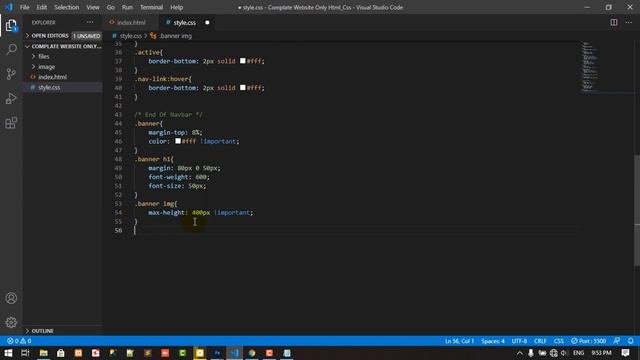Image resolution: width=640 pixels, height=360 pixels.
Task: Place cursor on line number 44
Action: point(118,123)
